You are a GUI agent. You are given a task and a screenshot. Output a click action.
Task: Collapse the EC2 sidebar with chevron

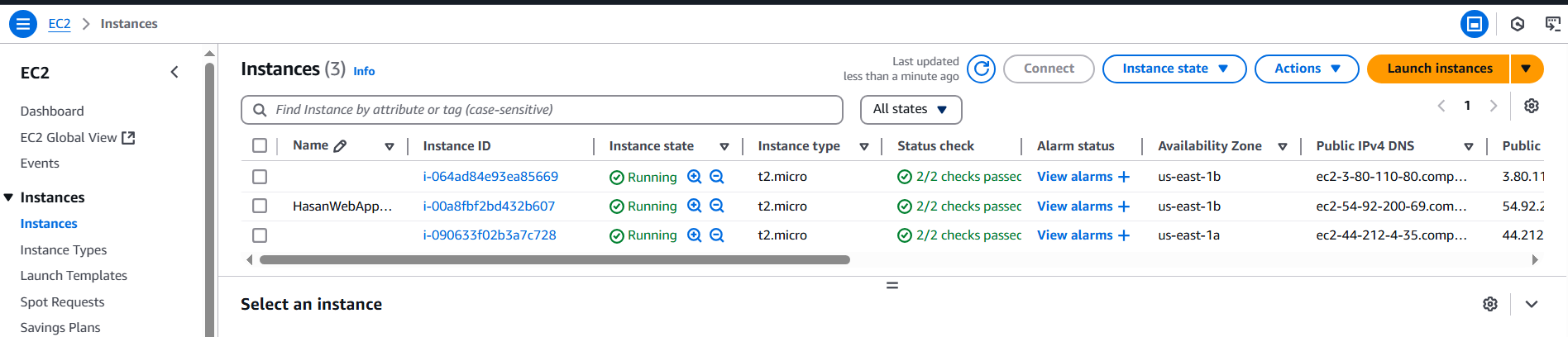pos(174,72)
